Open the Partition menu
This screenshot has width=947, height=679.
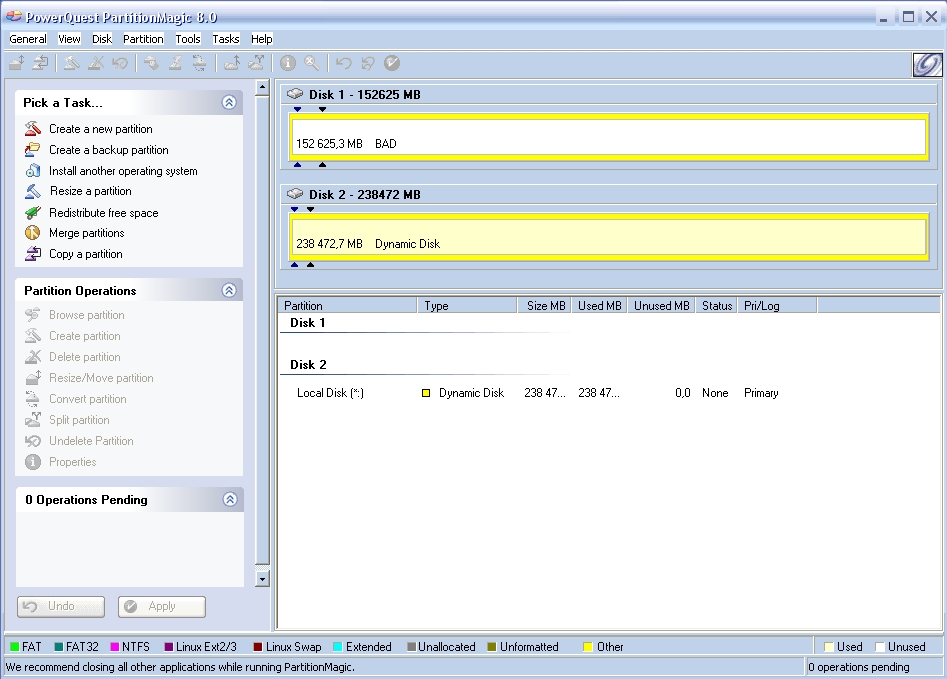click(143, 39)
